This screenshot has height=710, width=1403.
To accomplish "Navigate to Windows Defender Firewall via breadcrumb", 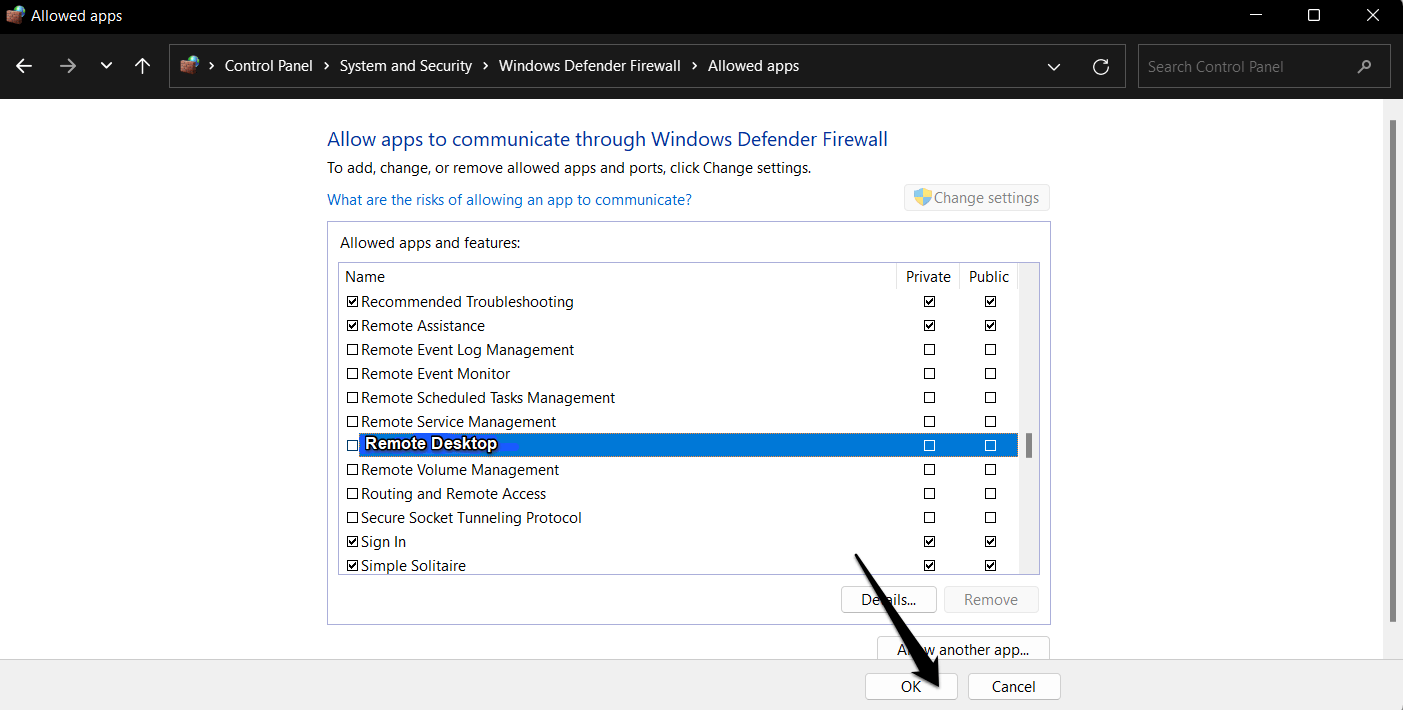I will tap(589, 66).
